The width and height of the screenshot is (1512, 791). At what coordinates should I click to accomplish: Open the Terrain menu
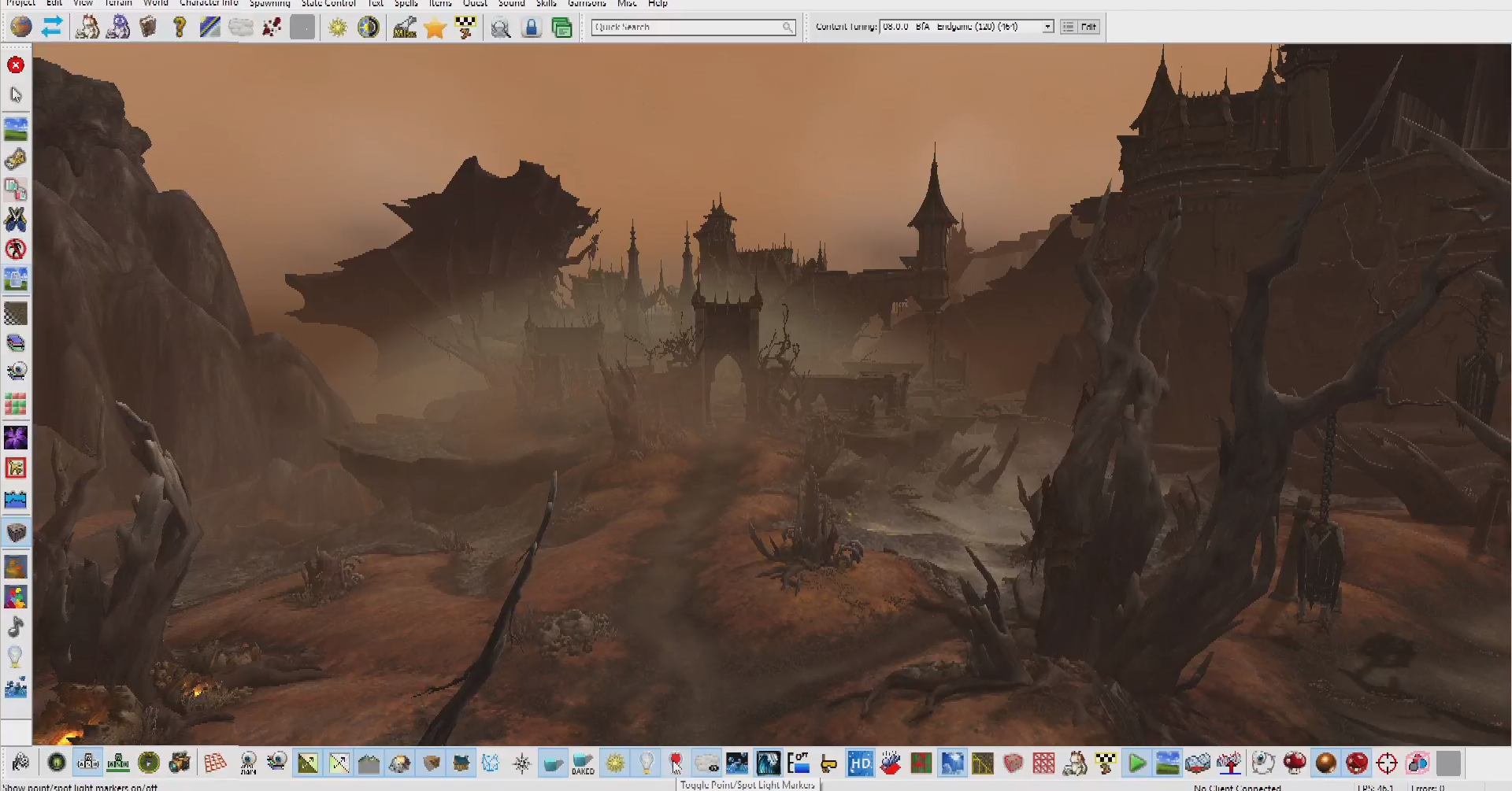(x=118, y=3)
